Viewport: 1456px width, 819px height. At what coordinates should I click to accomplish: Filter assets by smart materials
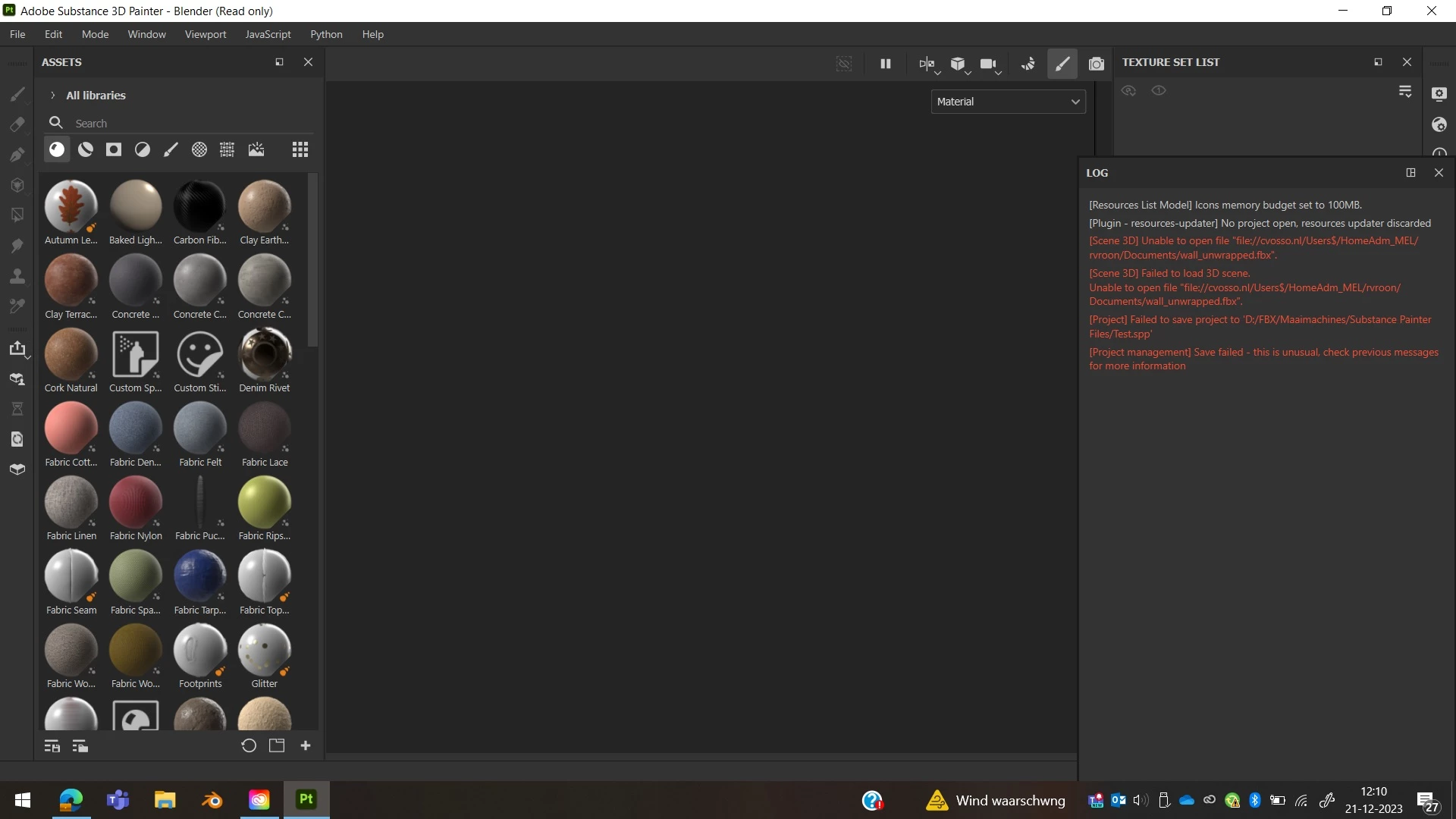86,149
